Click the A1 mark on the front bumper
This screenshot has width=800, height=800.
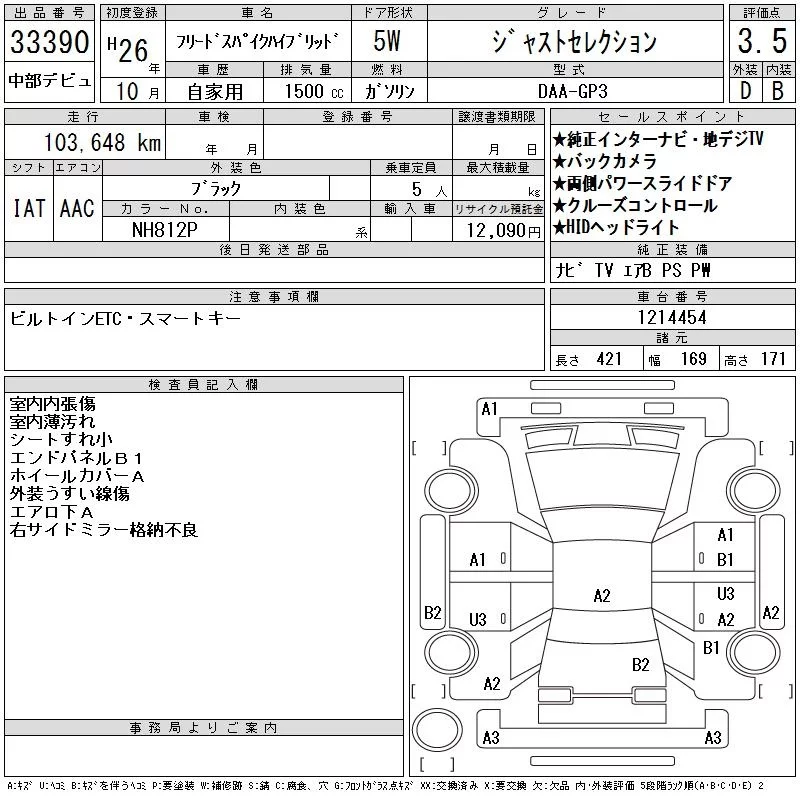click(489, 409)
